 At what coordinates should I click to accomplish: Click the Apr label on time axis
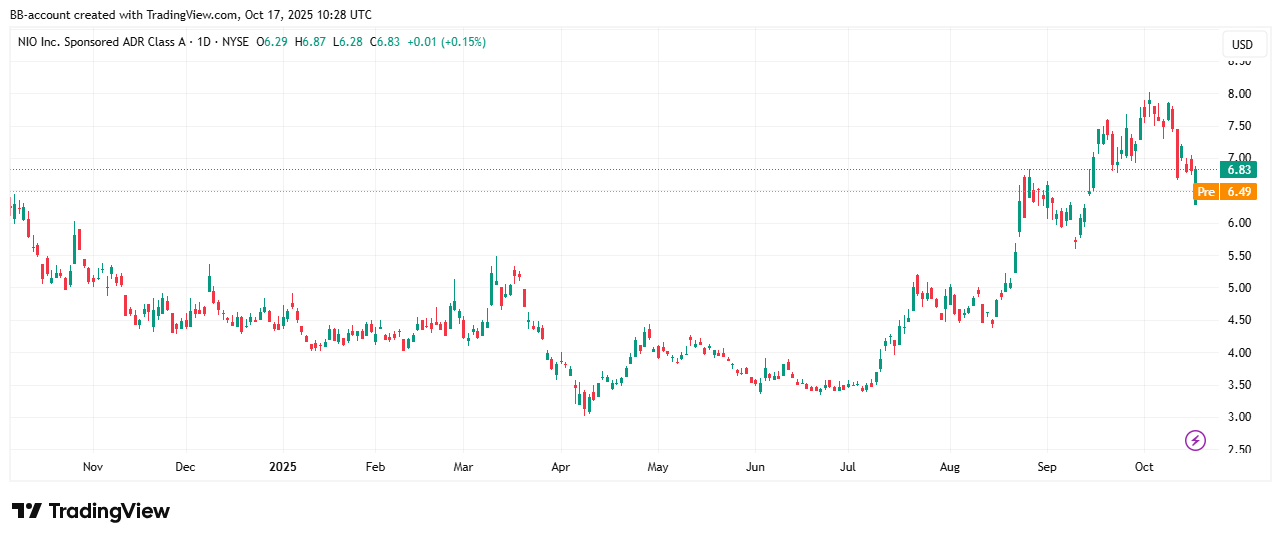tap(560, 466)
